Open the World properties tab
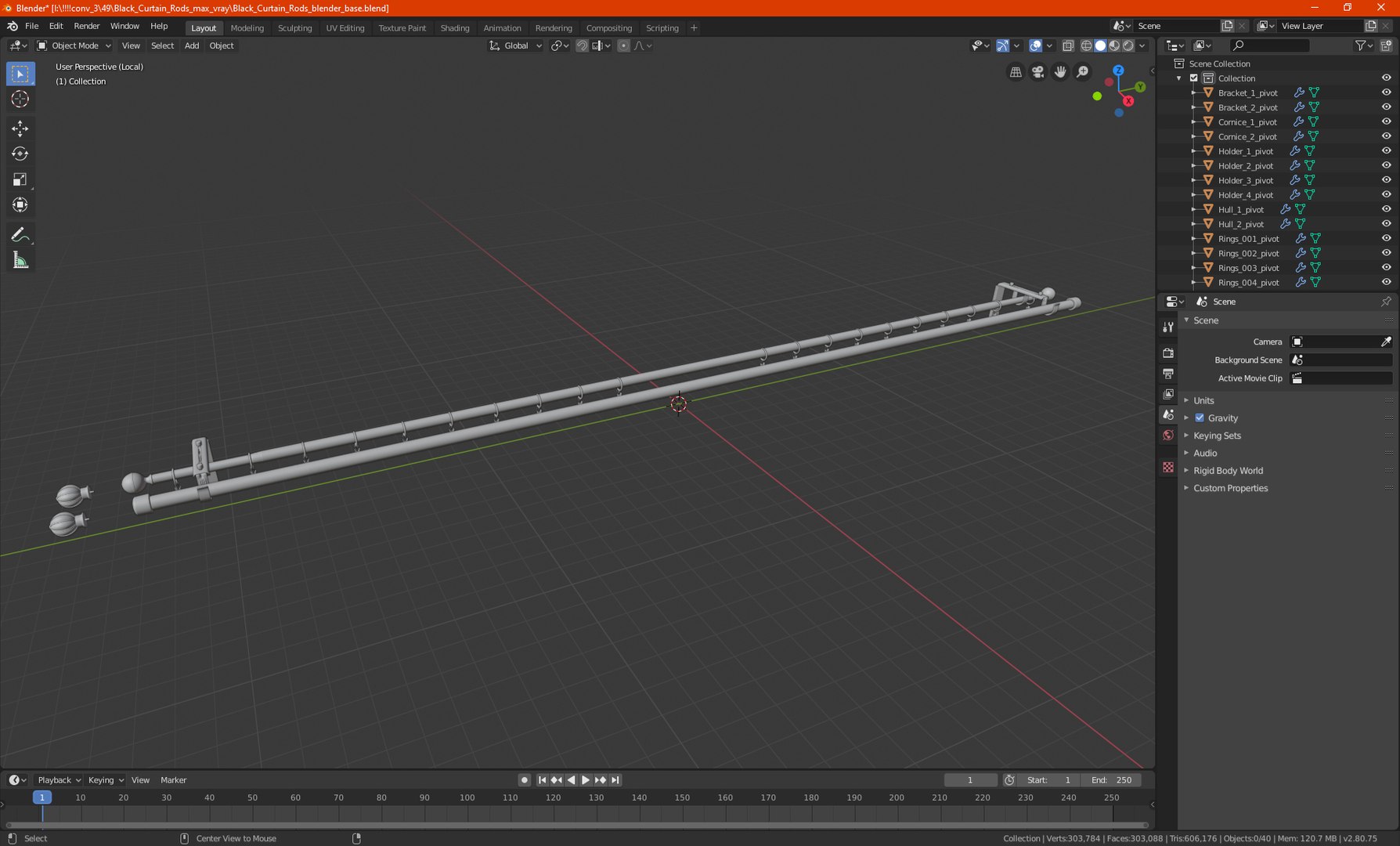 [1168, 435]
